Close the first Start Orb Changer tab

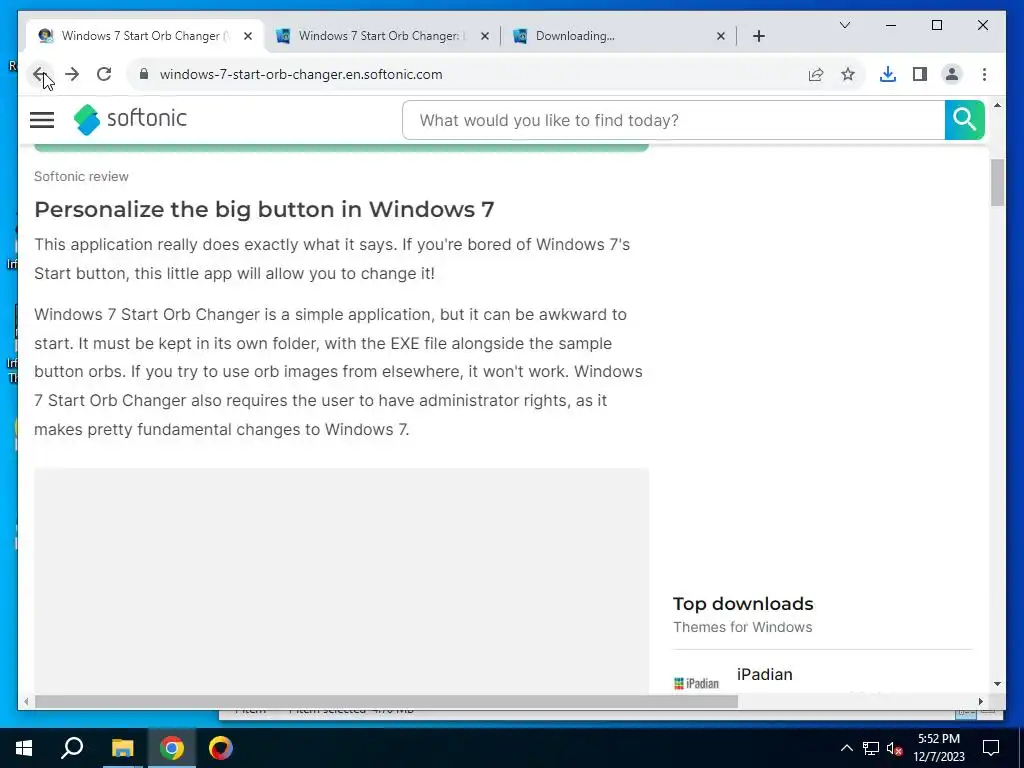[248, 37]
